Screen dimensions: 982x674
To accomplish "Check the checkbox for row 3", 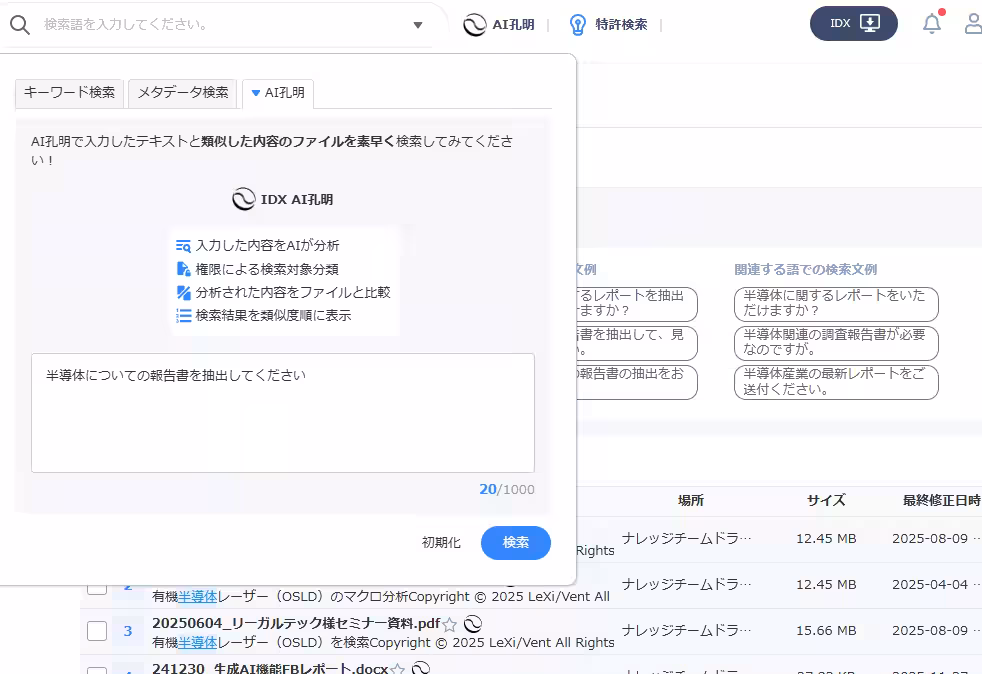I will (x=96, y=631).
